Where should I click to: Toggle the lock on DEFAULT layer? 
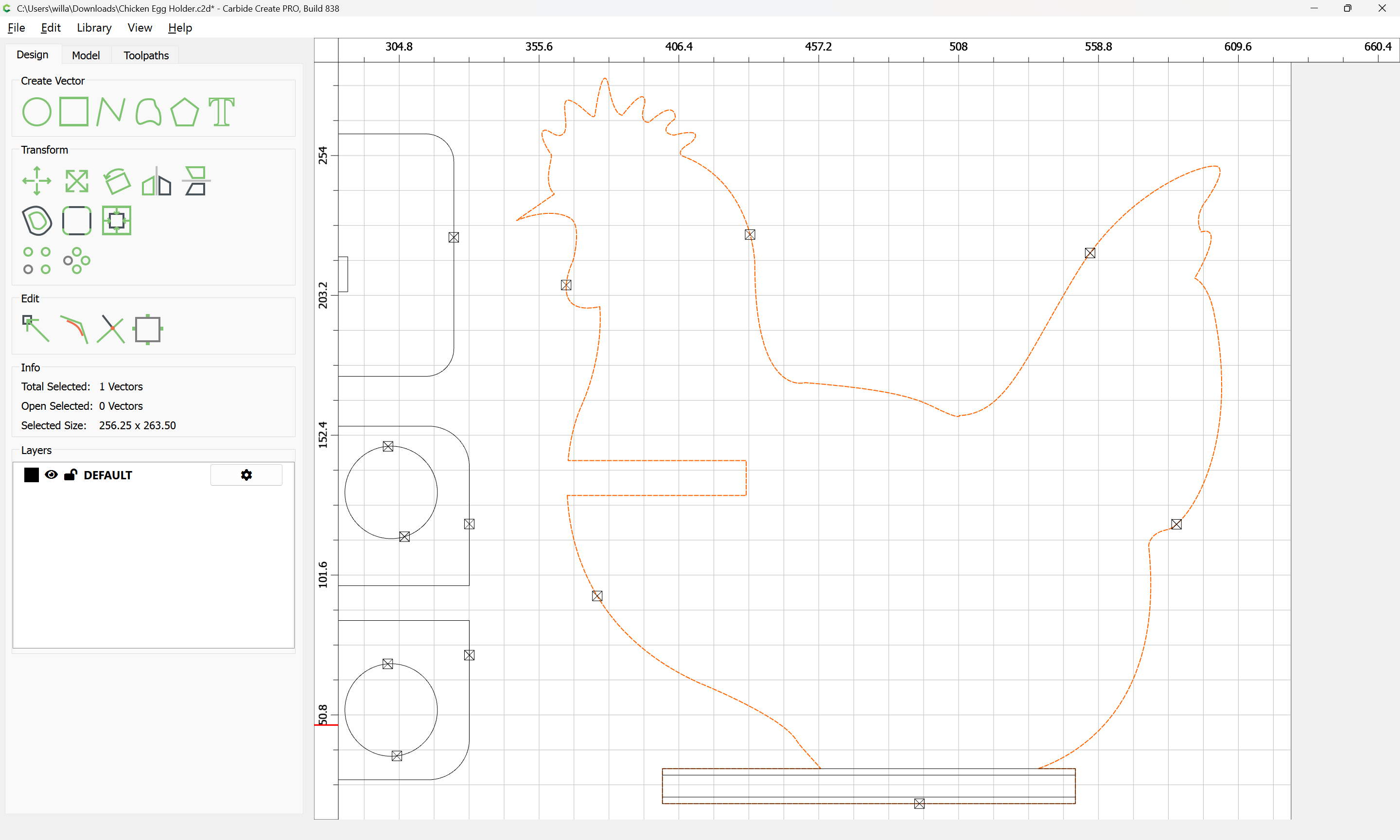pos(70,475)
